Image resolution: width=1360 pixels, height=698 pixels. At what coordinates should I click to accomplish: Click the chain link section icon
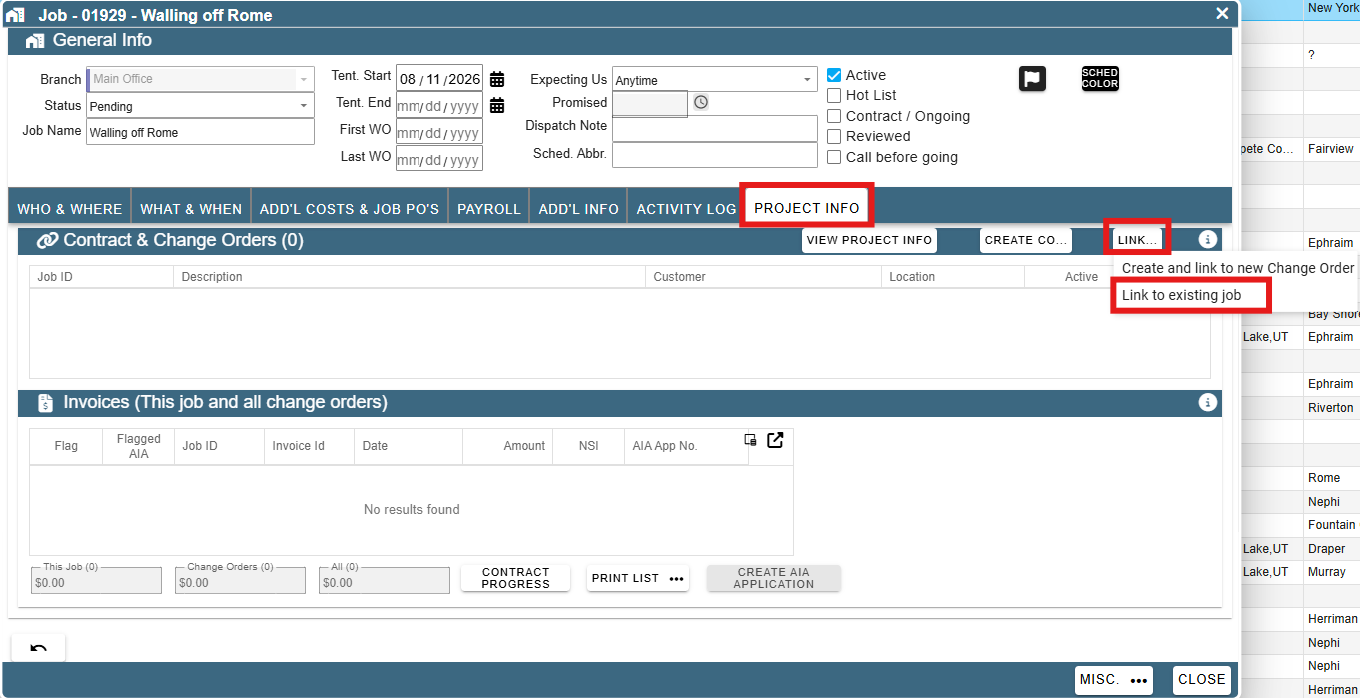pos(47,240)
